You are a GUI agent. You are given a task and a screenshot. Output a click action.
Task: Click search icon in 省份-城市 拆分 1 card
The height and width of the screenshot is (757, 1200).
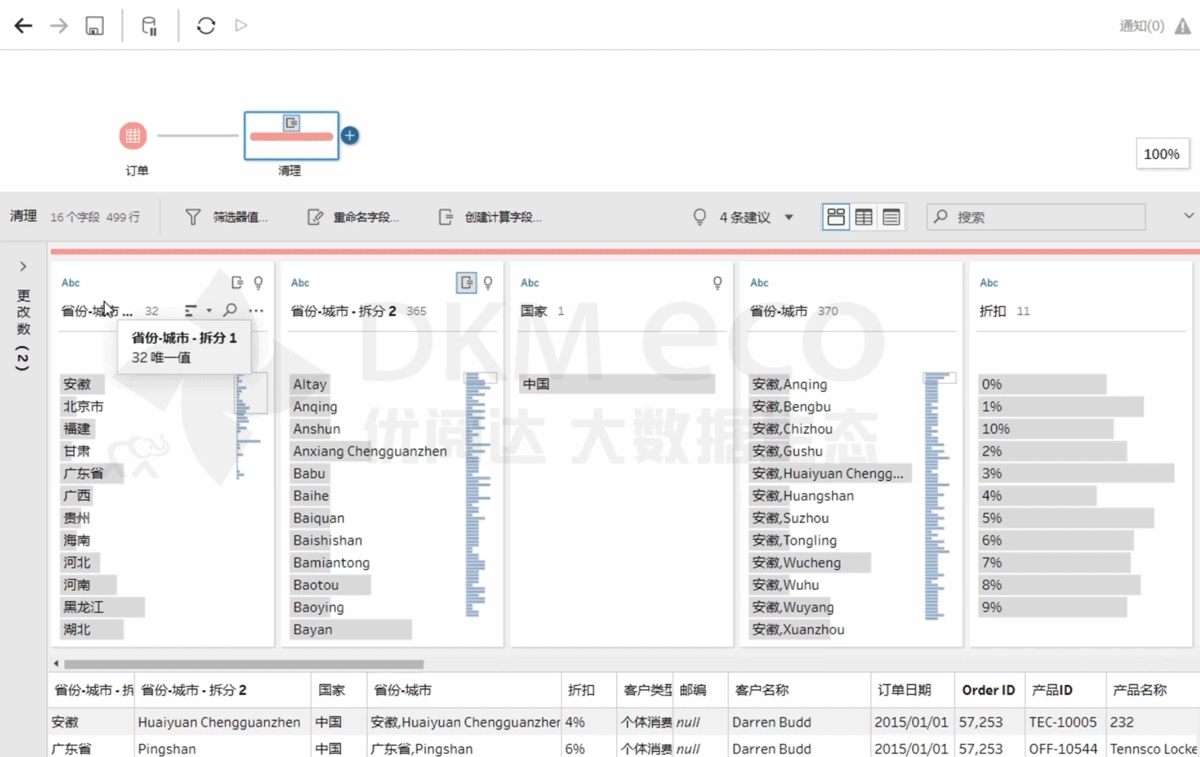coord(230,311)
